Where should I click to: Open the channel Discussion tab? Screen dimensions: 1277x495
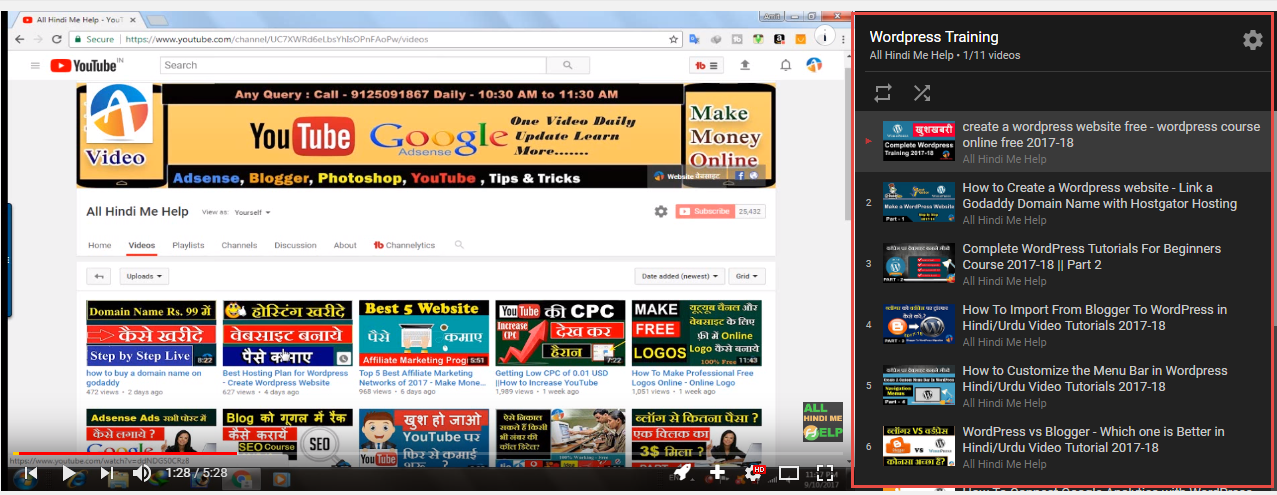coord(295,245)
